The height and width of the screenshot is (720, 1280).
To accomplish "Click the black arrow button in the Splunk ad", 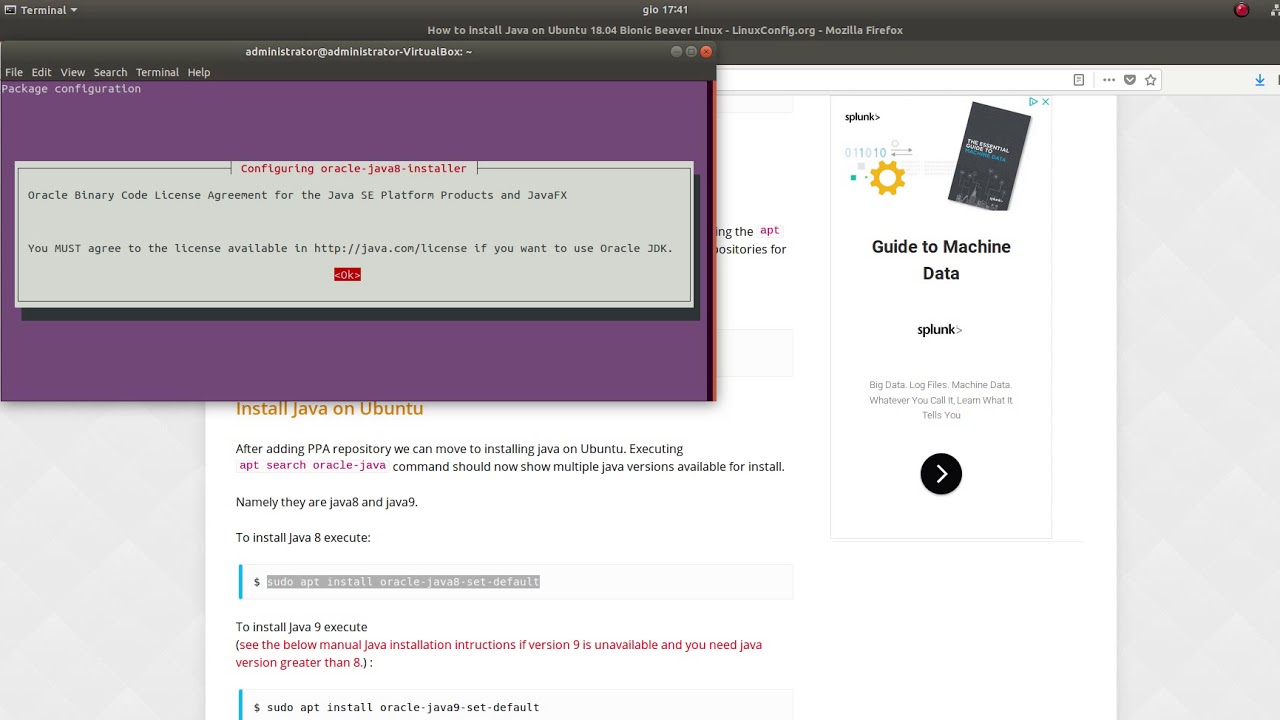I will click(941, 474).
